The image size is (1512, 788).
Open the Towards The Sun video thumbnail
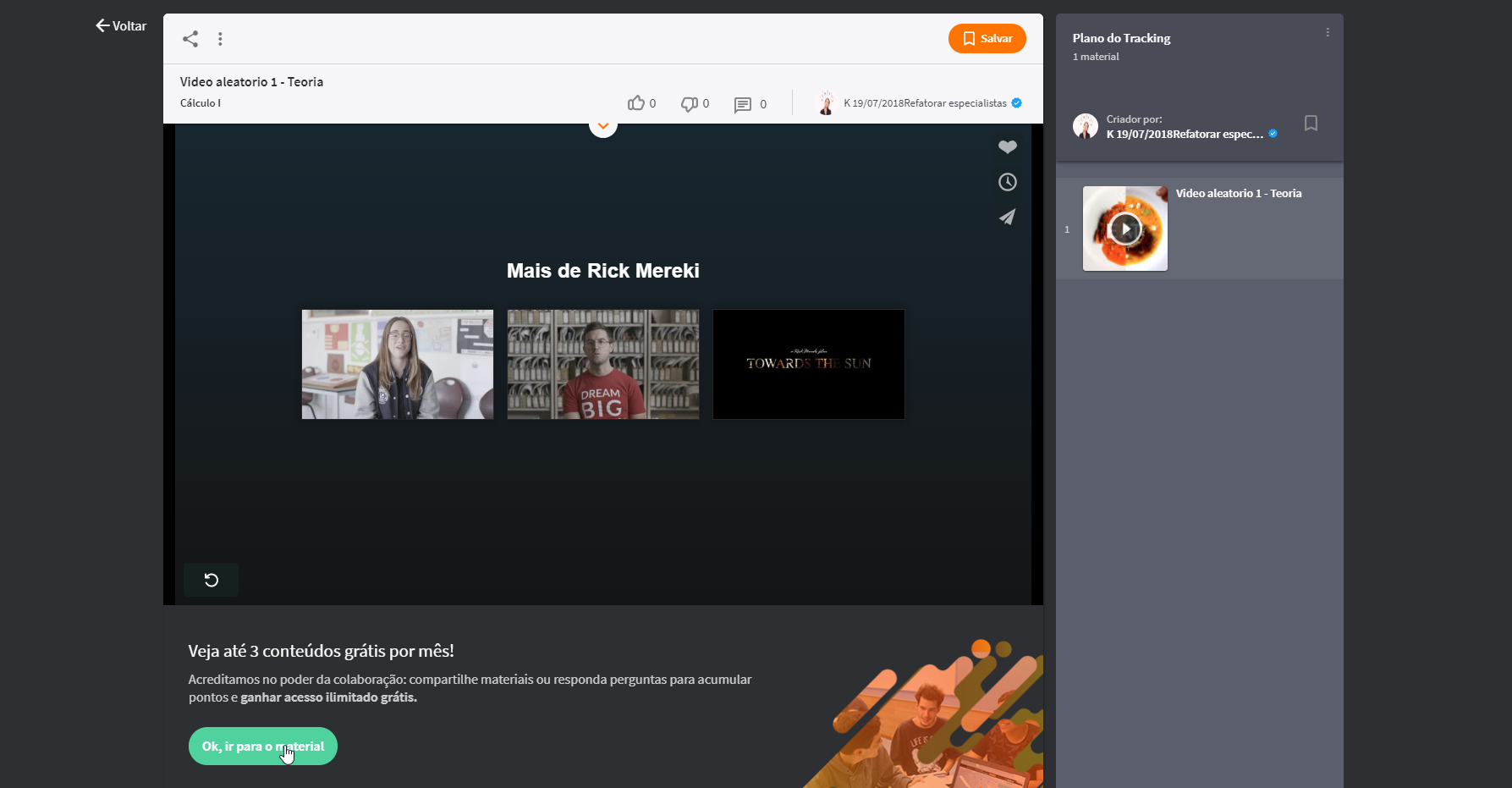809,364
